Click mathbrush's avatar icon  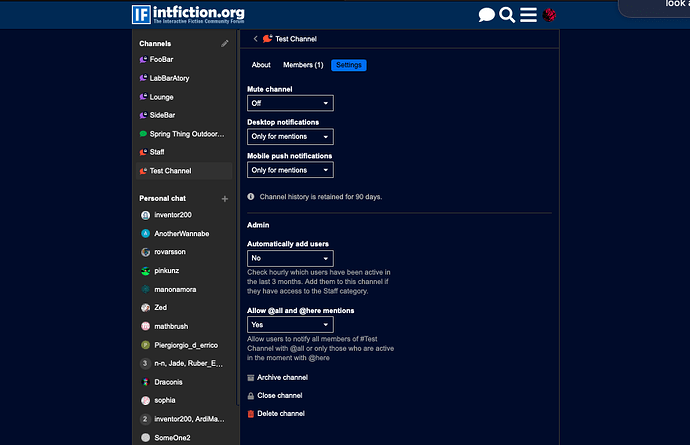click(145, 326)
